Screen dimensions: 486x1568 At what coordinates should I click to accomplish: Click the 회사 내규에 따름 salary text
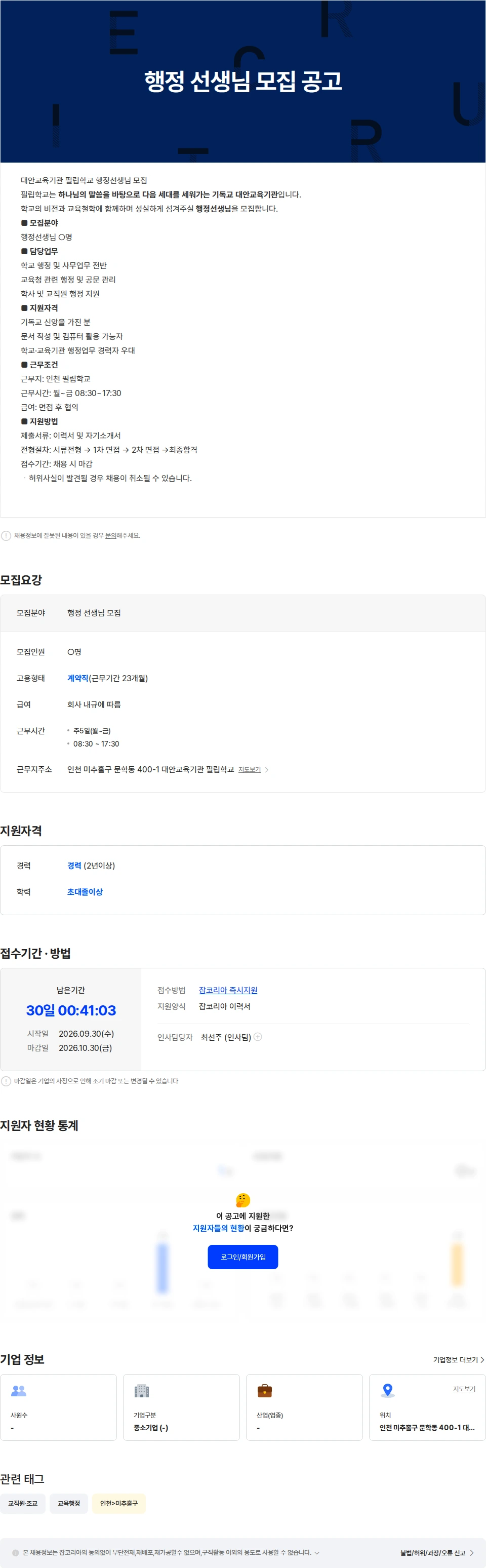[x=94, y=704]
